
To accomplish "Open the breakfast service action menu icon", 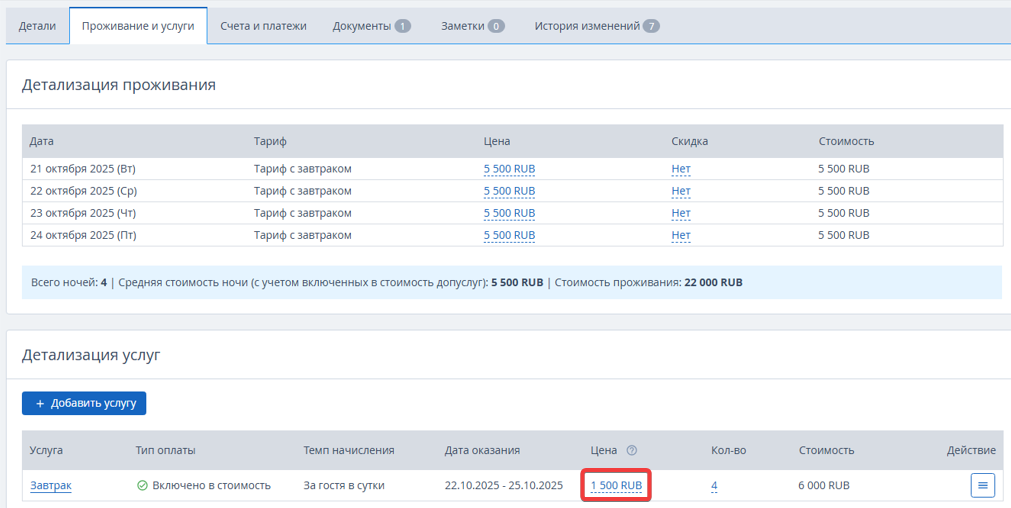I will click(982, 485).
